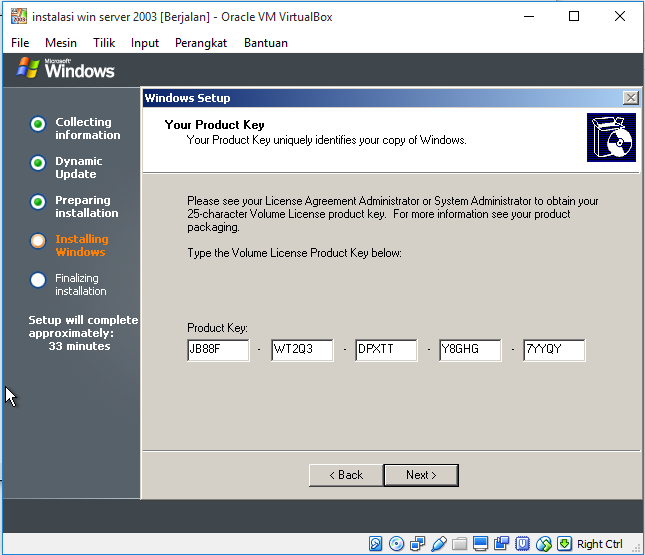The width and height of the screenshot is (645, 555).
Task: Click the Collecting information step indicator
Action: click(x=38, y=124)
